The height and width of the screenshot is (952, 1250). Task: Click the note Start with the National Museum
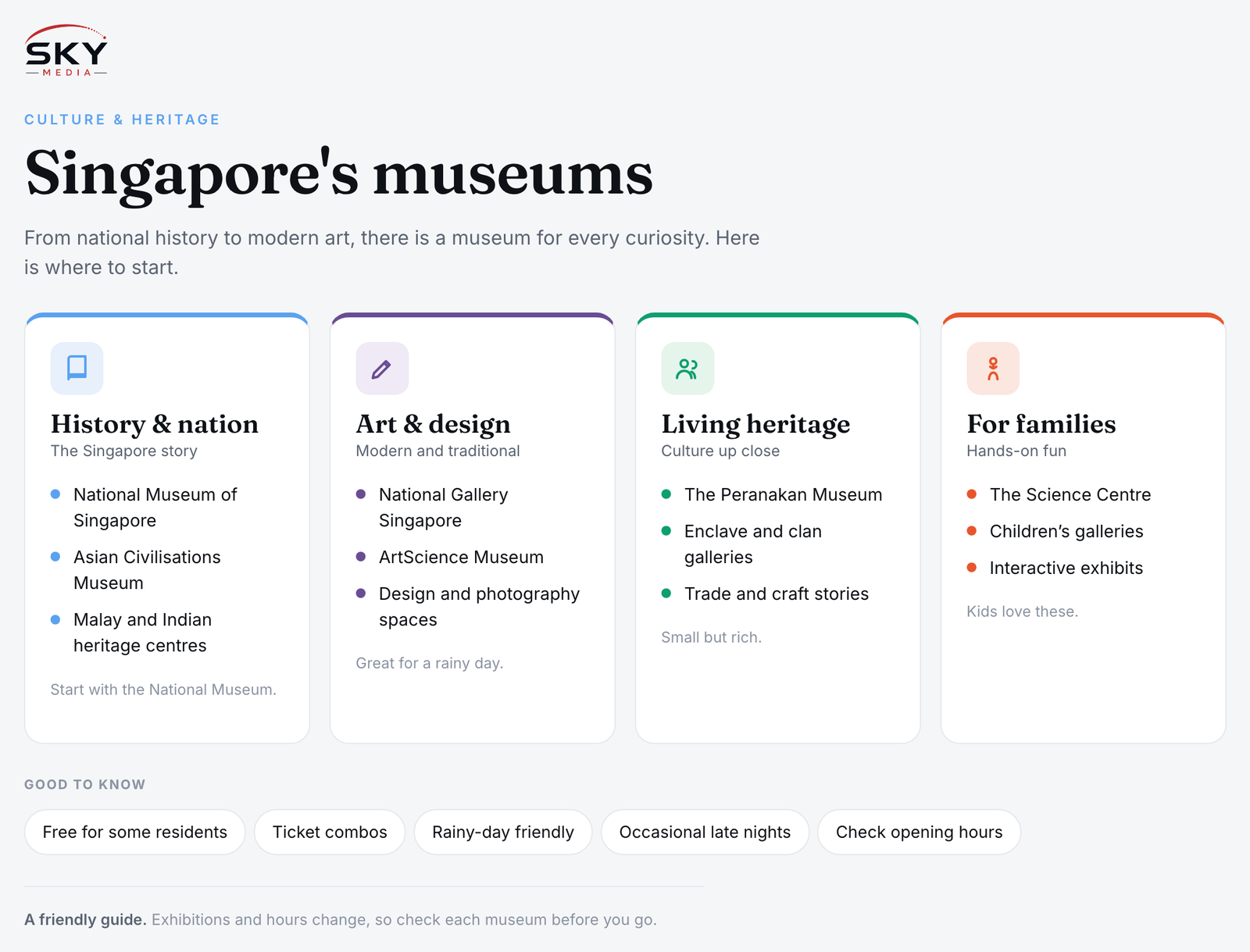click(x=163, y=690)
